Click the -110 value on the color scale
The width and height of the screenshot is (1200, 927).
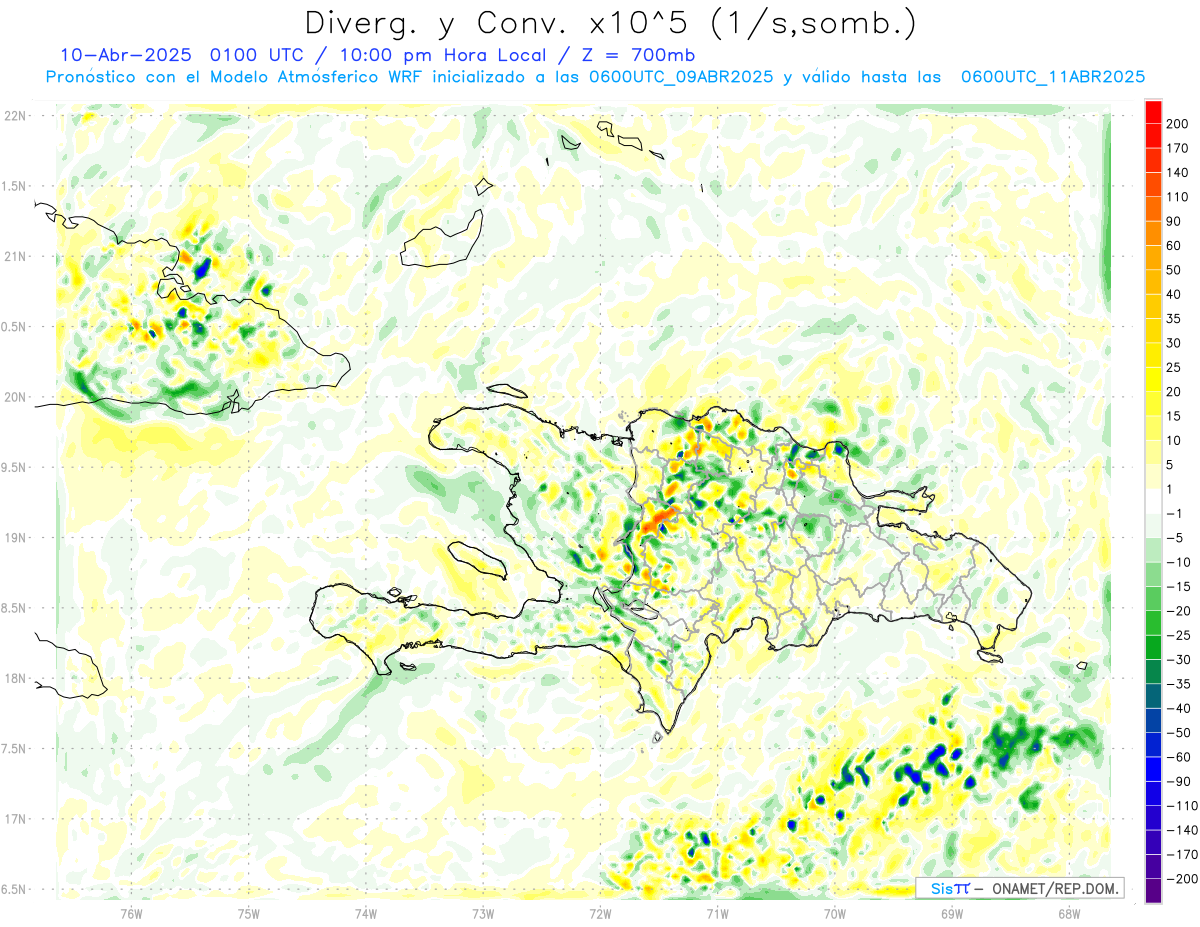1181,806
